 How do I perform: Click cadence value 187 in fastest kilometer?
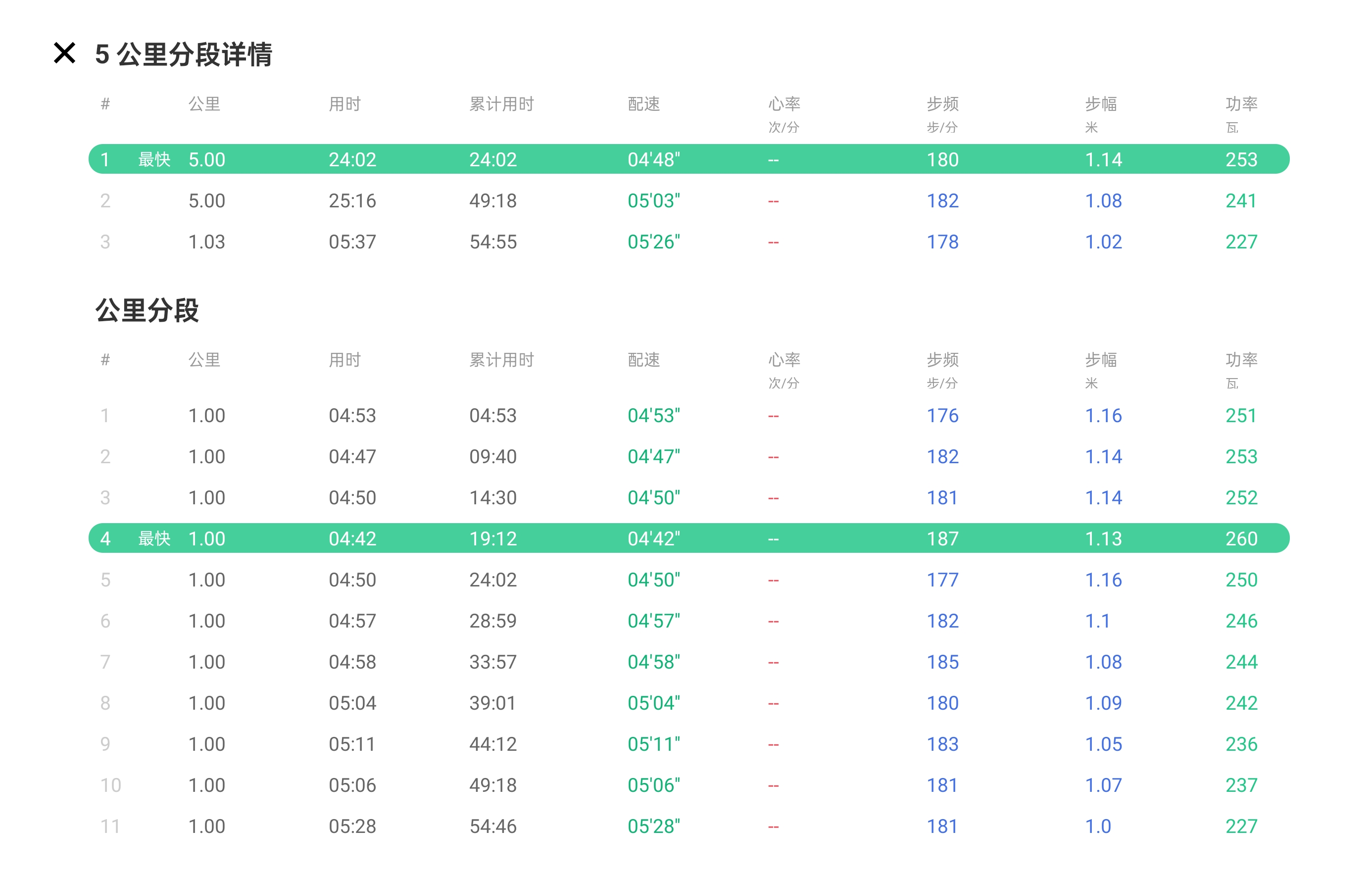click(942, 538)
